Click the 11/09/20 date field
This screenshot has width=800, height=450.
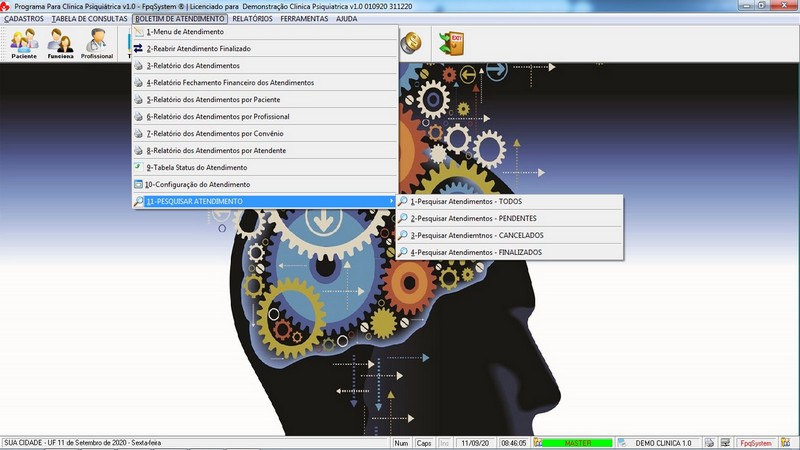(x=474, y=443)
